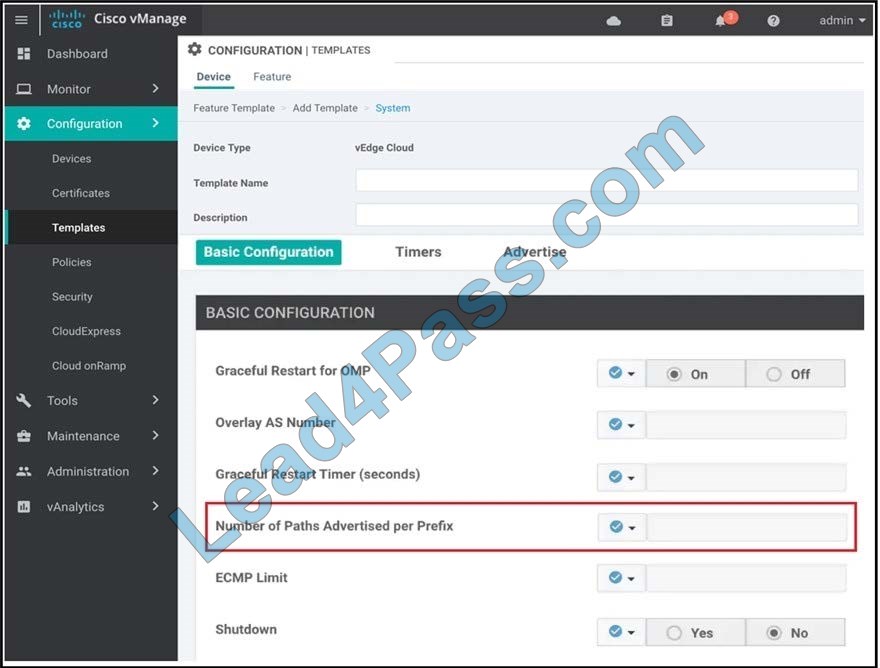Select the Basic Configuration section tab
880x668 pixels.
(x=268, y=252)
